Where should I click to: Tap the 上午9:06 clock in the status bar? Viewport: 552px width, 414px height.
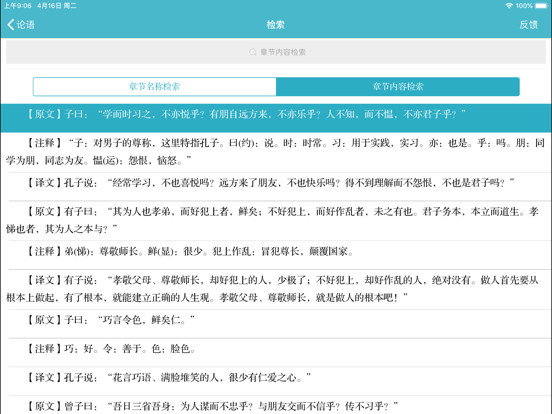tap(18, 6)
